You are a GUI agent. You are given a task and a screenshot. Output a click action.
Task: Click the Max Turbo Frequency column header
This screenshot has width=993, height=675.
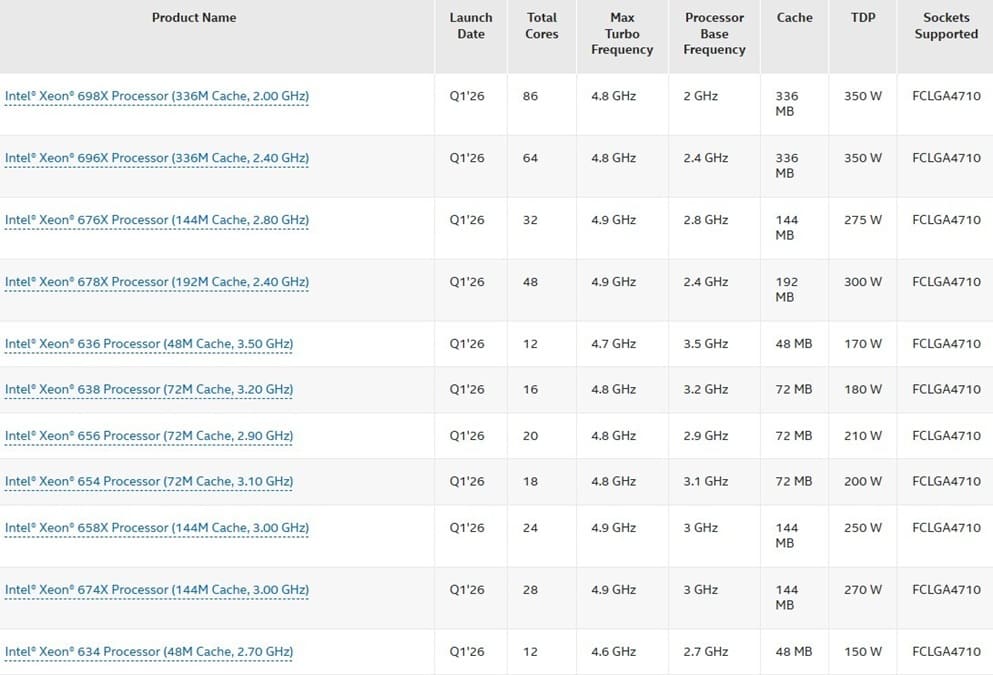(x=622, y=34)
